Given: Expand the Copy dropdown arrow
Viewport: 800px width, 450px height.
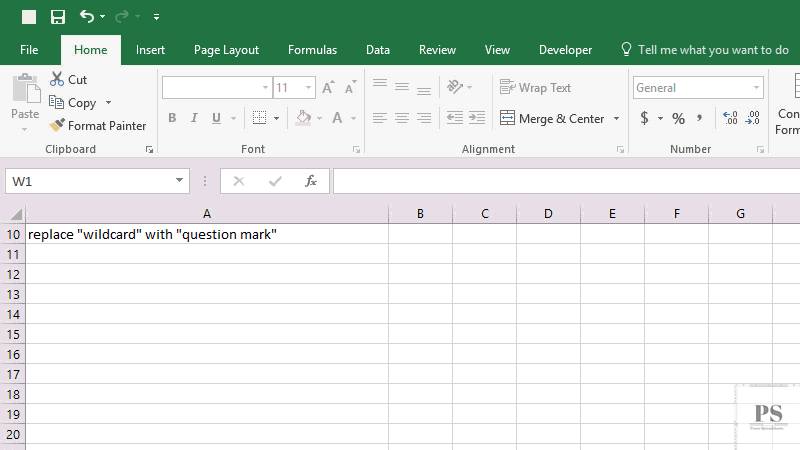Looking at the screenshot, I should coord(108,103).
